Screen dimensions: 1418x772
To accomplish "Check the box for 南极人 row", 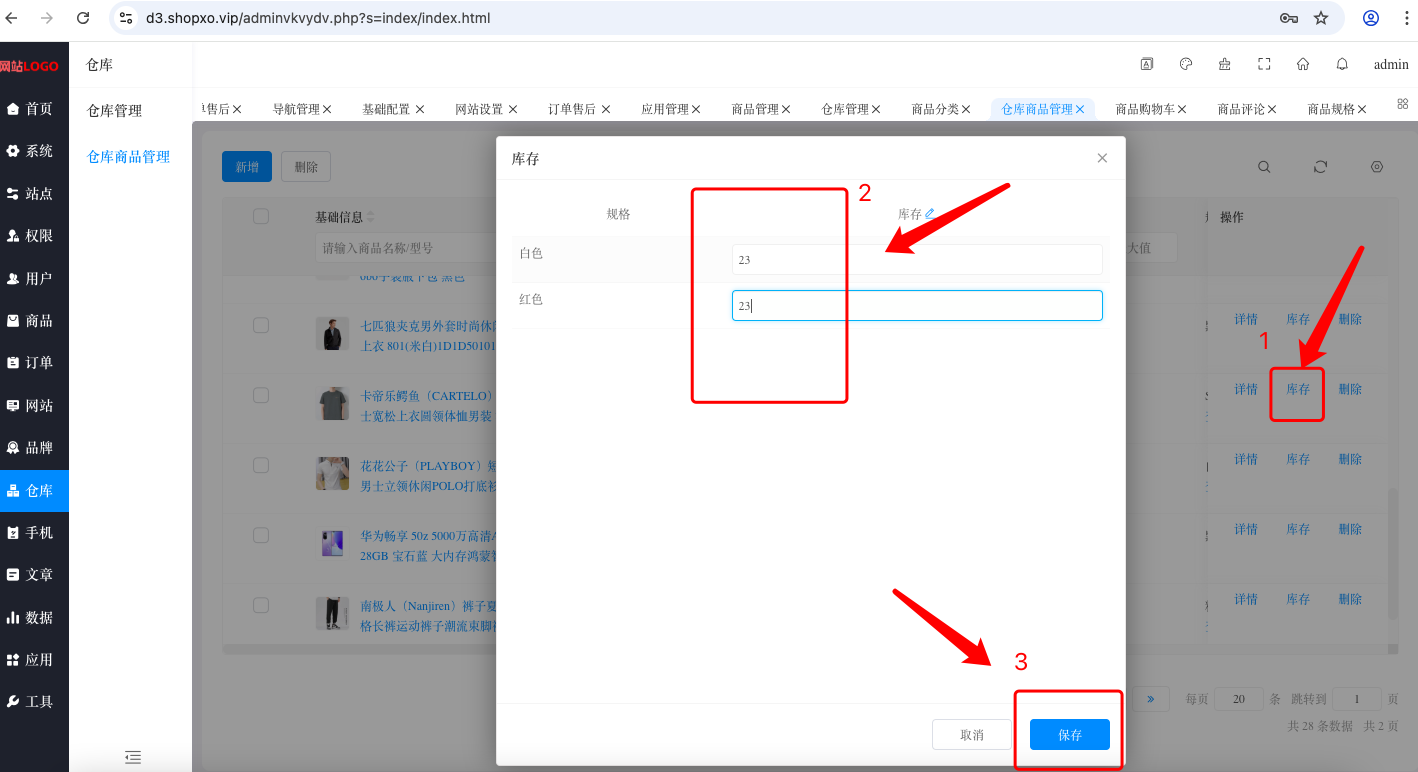I will pyautogui.click(x=261, y=605).
